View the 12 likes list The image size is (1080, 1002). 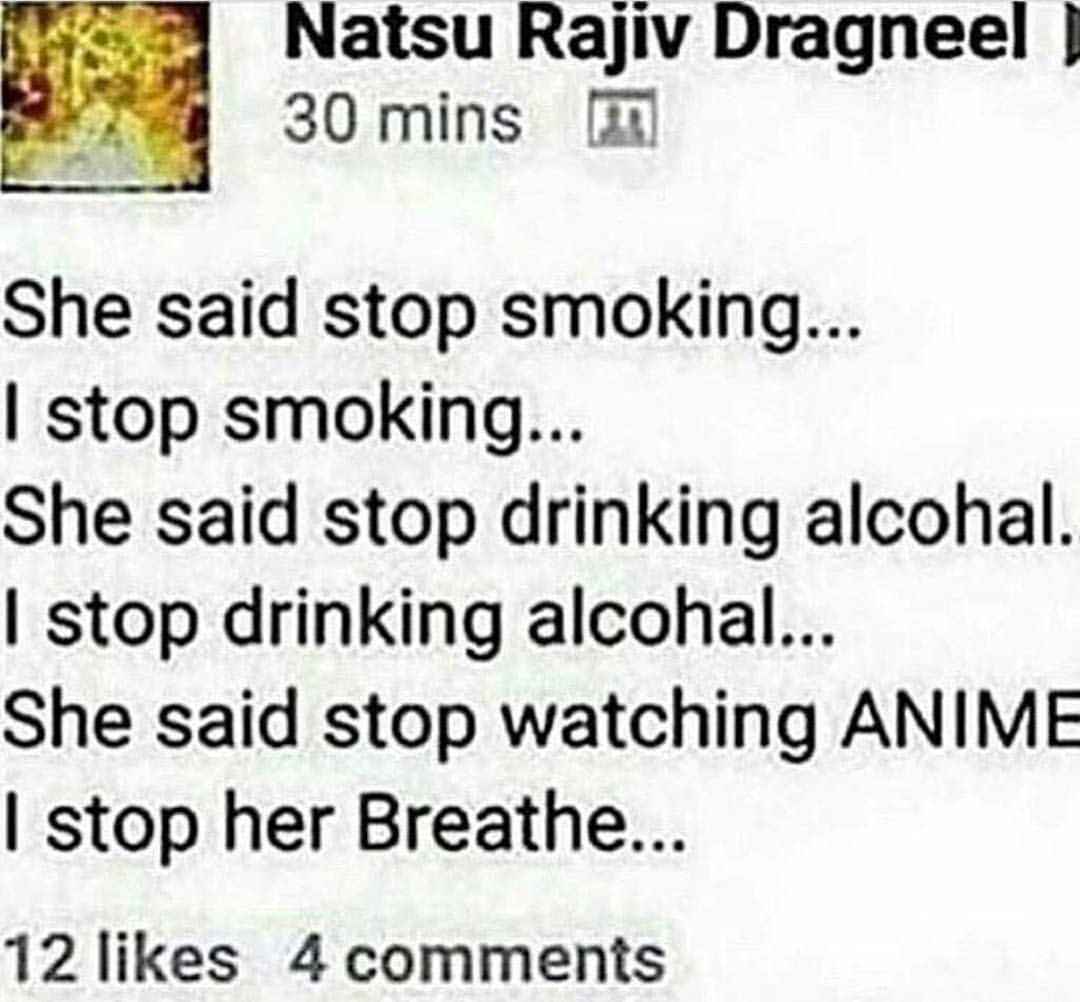pyautogui.click(x=122, y=959)
